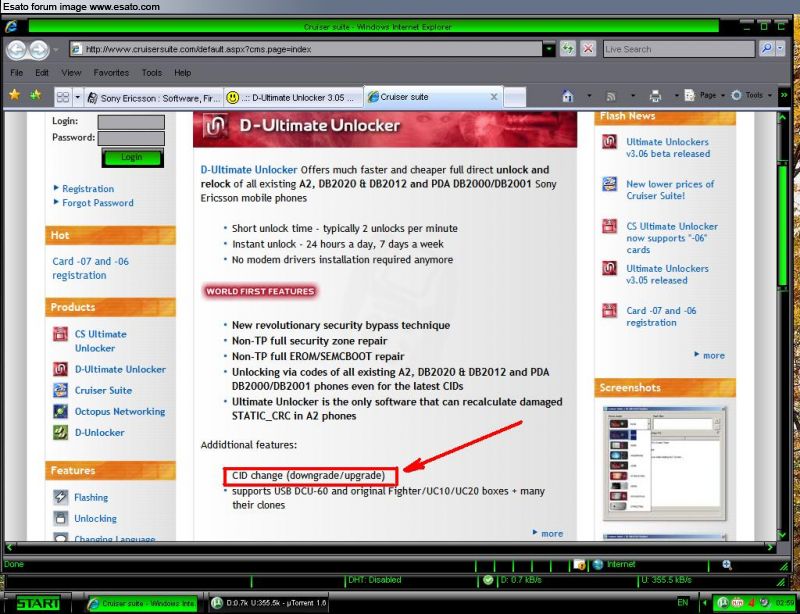Open the Edit menu
Viewport: 800px width, 614px height.
(42, 73)
